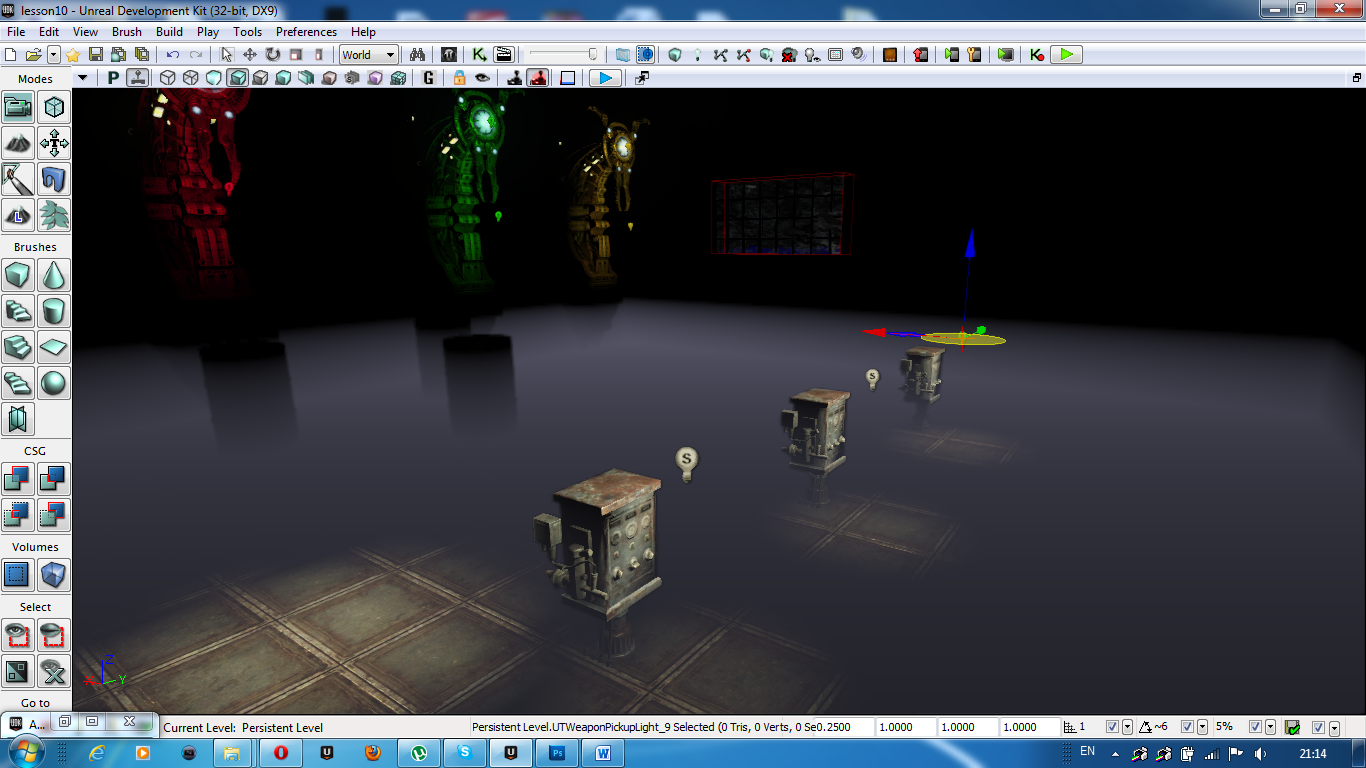This screenshot has height=768, width=1366.
Task: Open drag grid size dropdown
Action: click(x=1128, y=727)
